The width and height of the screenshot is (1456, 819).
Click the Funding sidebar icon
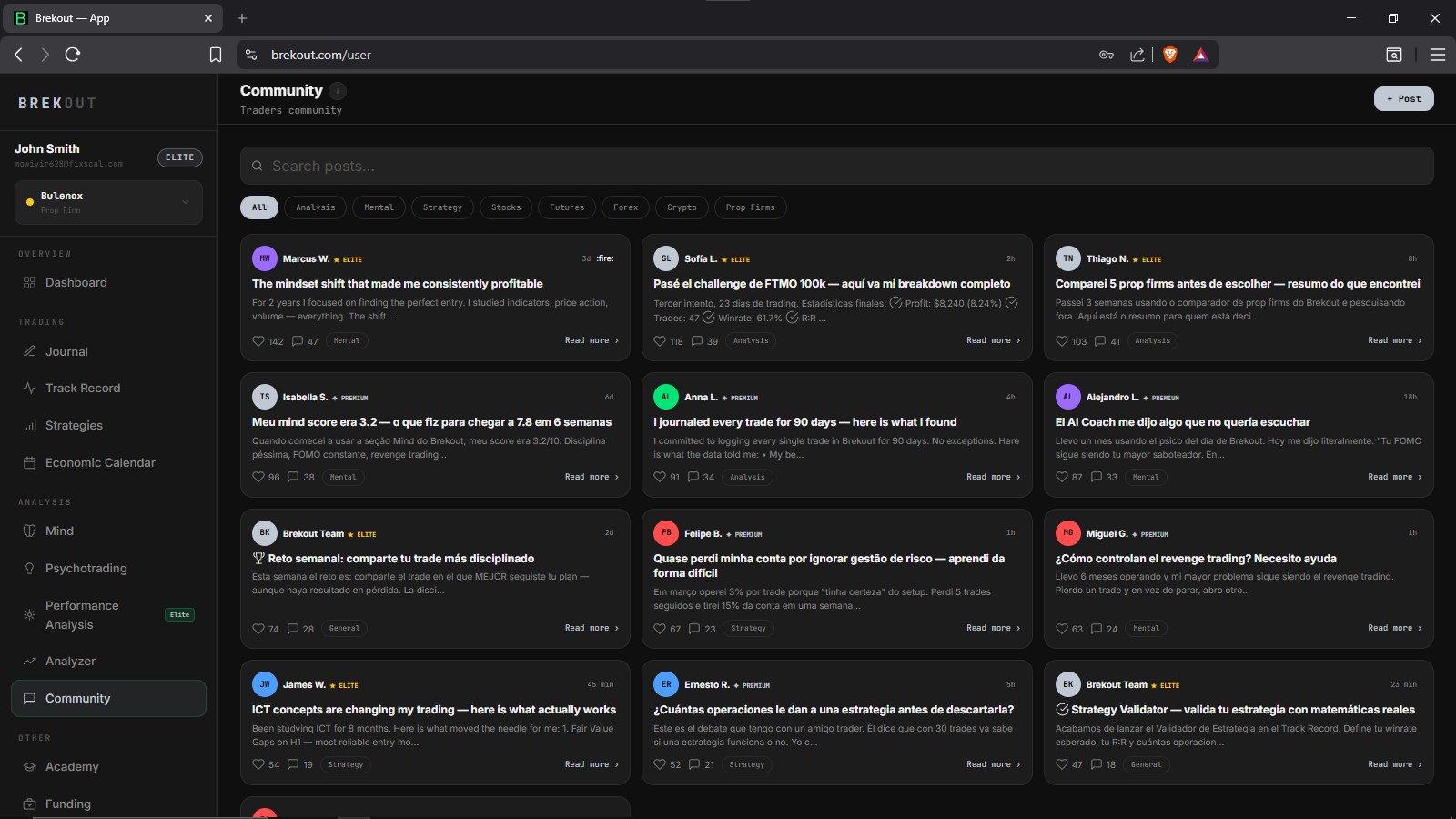tap(29, 804)
